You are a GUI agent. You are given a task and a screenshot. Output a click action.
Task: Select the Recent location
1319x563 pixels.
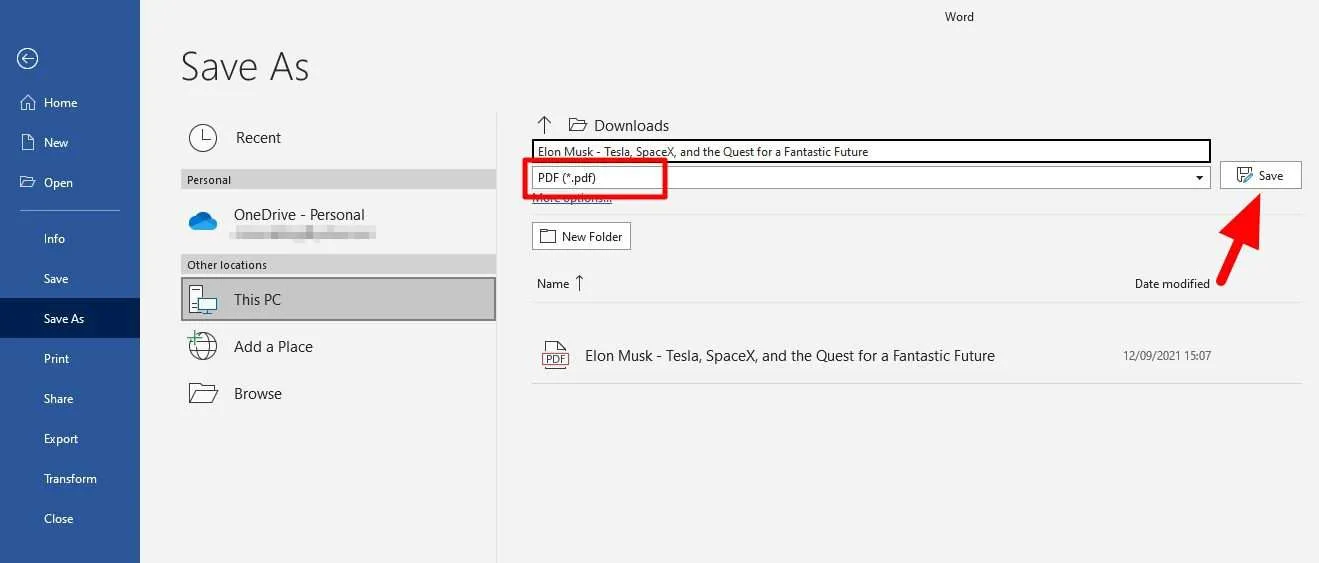tap(339, 138)
